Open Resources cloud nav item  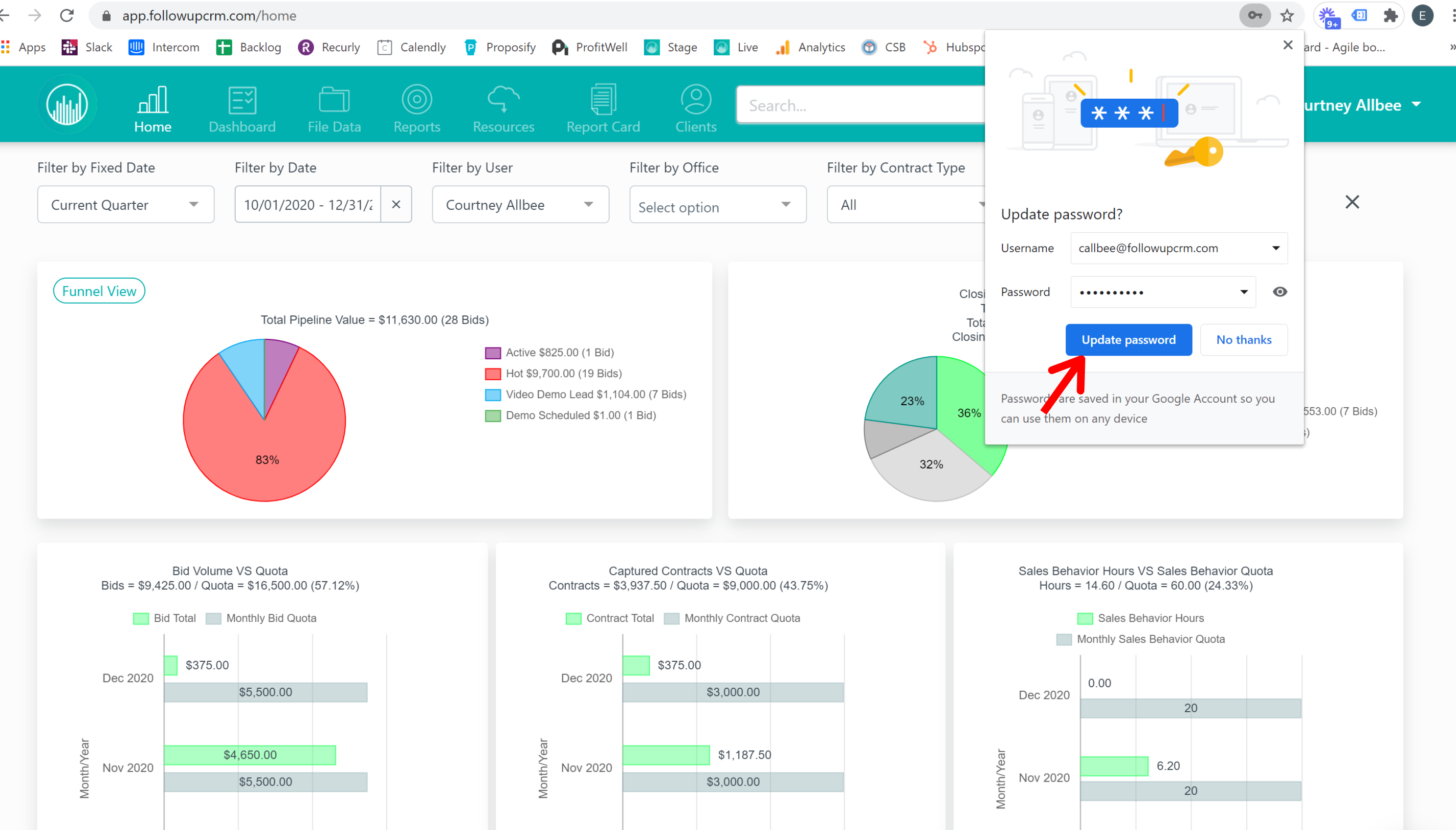click(x=504, y=109)
